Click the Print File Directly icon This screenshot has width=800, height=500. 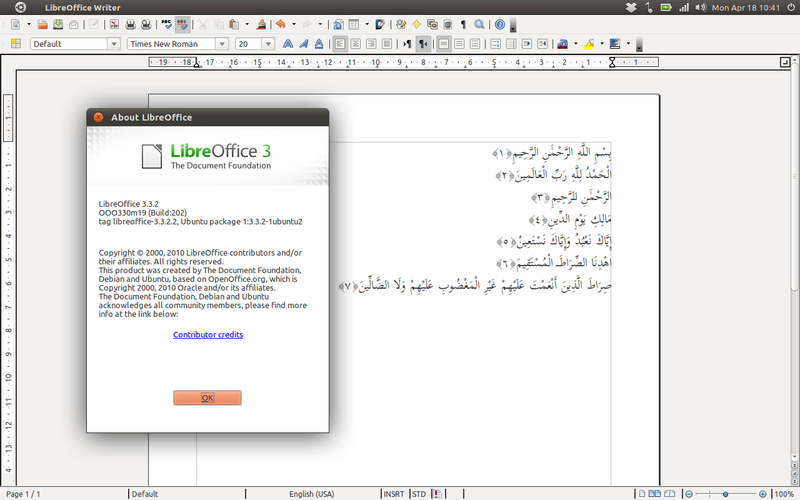click(131, 24)
